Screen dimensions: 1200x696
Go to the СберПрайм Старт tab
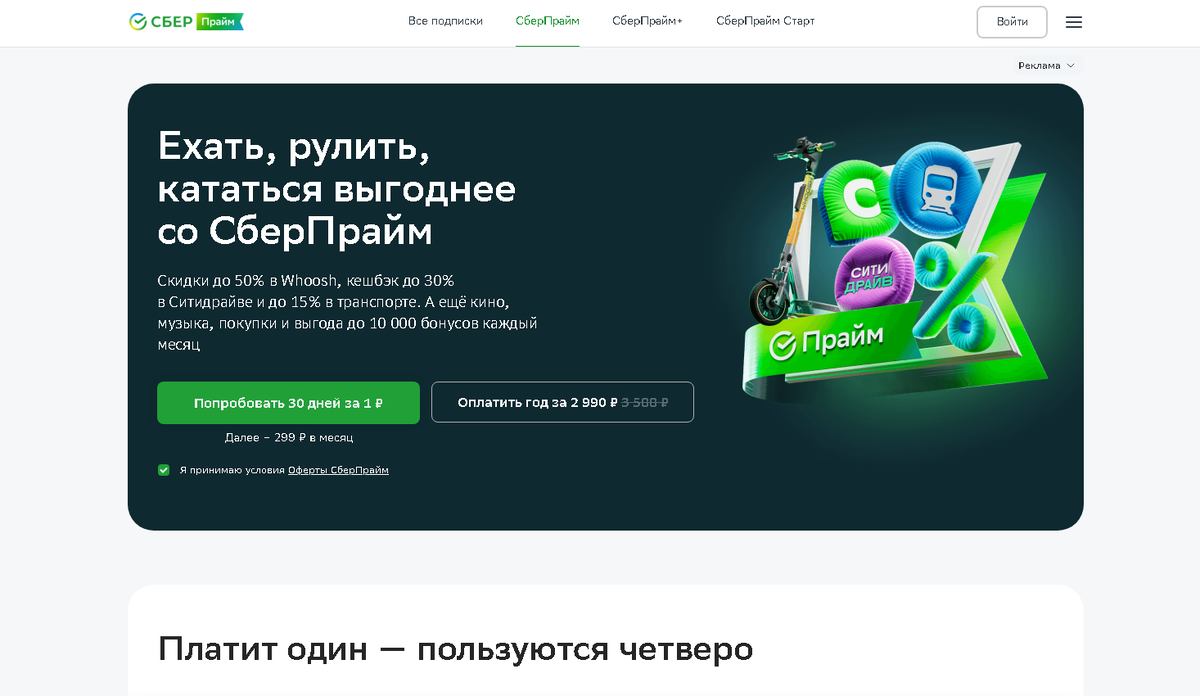(765, 21)
